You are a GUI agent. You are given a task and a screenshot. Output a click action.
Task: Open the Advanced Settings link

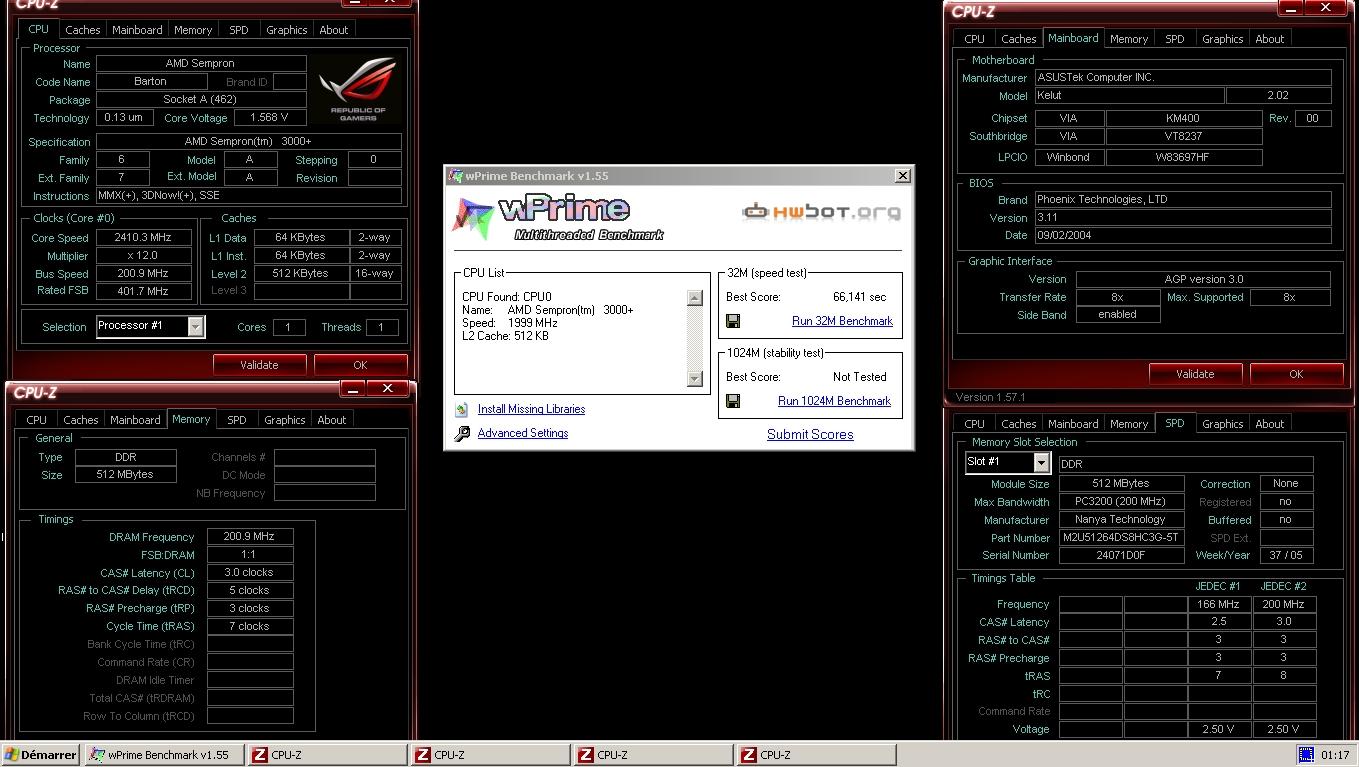523,433
